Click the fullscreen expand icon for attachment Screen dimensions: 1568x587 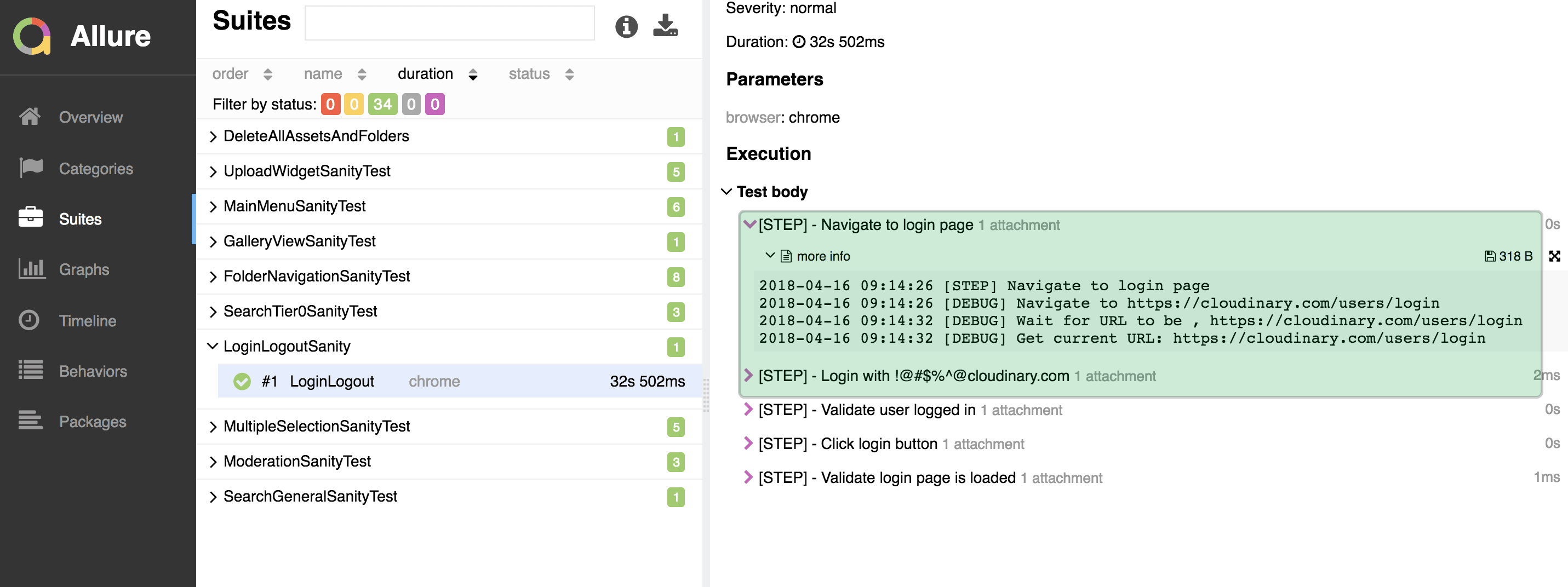point(1554,256)
